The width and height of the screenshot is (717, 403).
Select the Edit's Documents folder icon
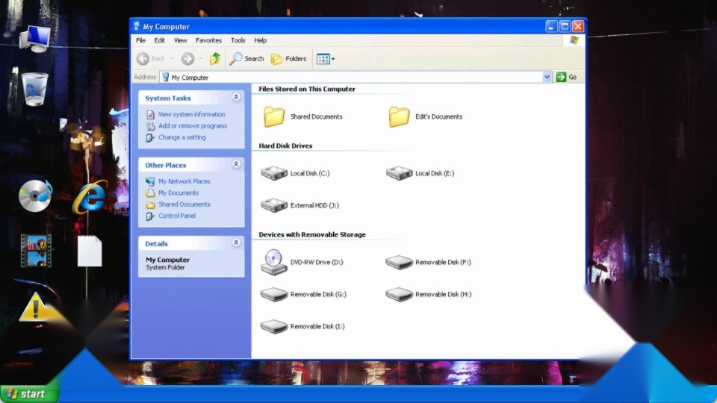pos(399,117)
